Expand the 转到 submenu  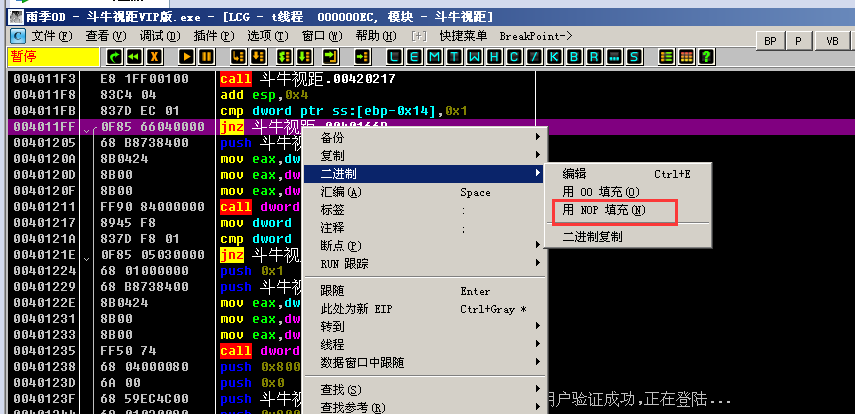[x=424, y=327]
